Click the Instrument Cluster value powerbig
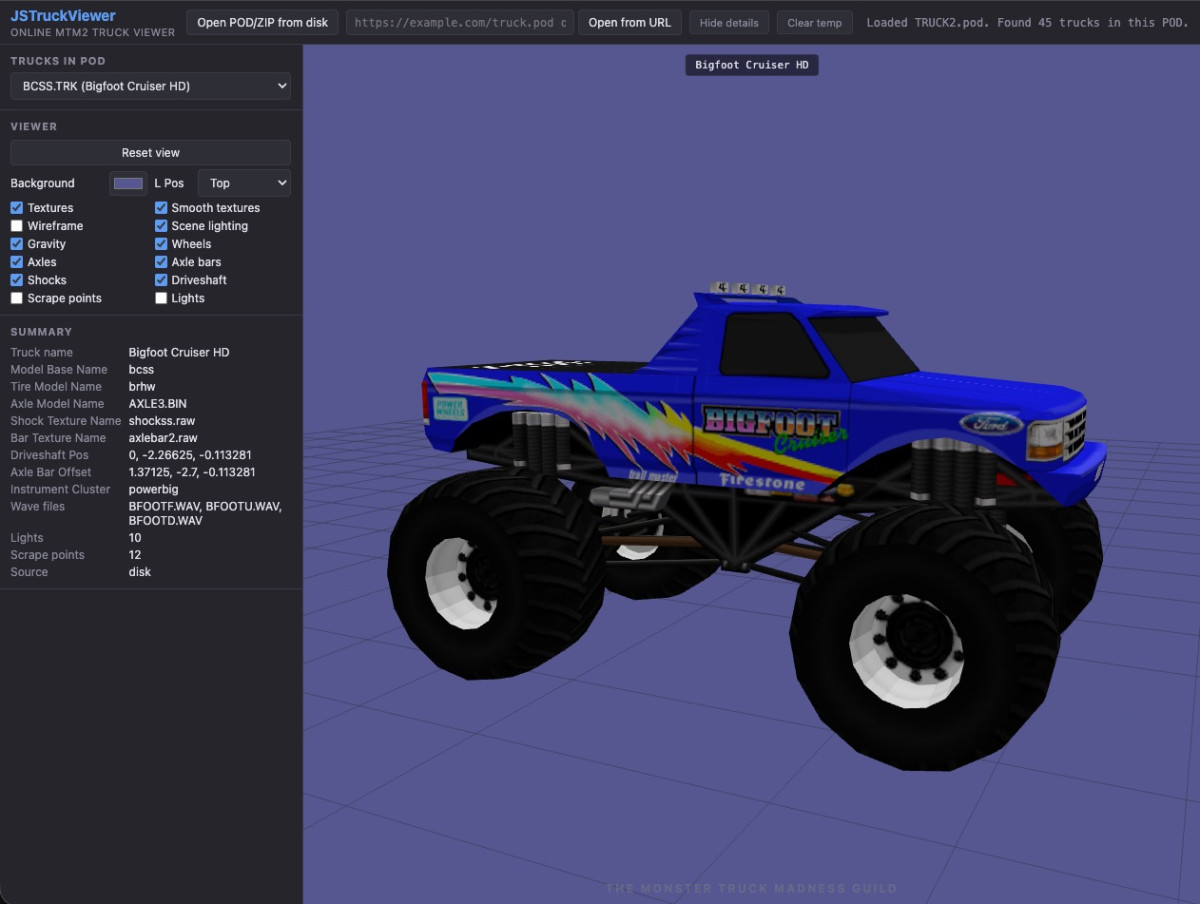Screen dimensions: 1200x904 coord(153,489)
